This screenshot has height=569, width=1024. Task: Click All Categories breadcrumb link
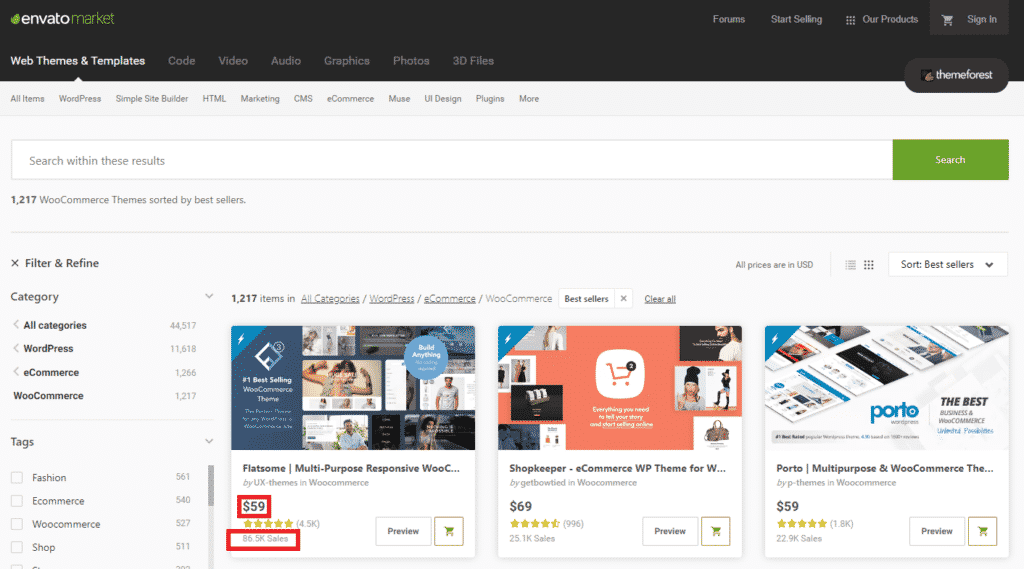pos(330,299)
